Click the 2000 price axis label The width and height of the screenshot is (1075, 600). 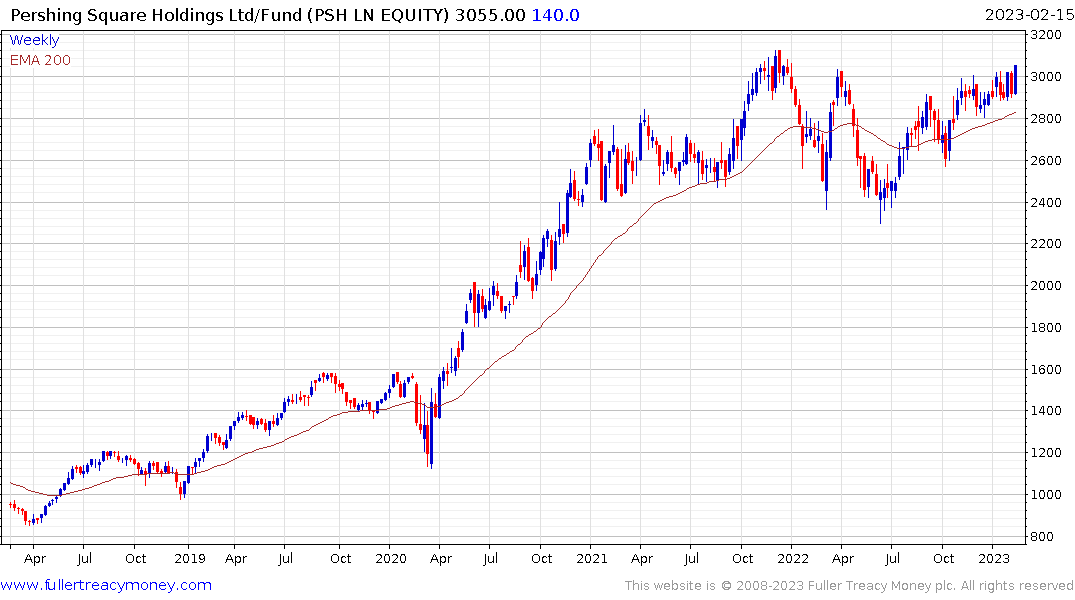1046,286
